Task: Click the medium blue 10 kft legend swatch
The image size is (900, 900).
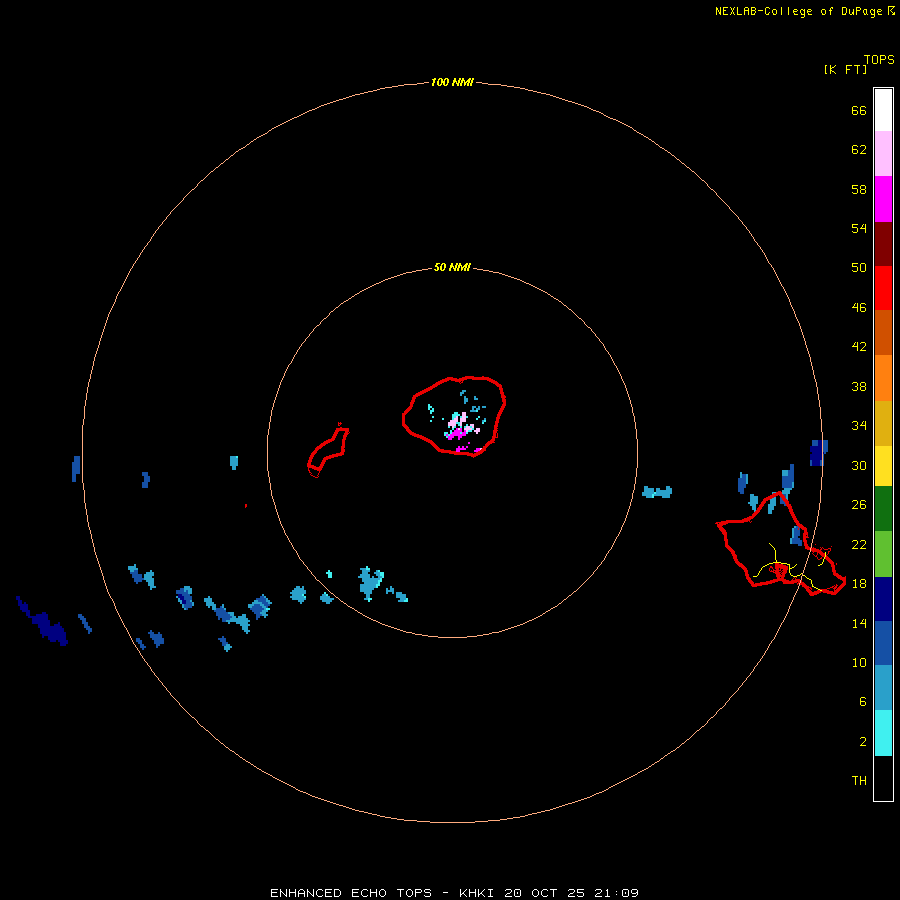Action: pos(883,643)
